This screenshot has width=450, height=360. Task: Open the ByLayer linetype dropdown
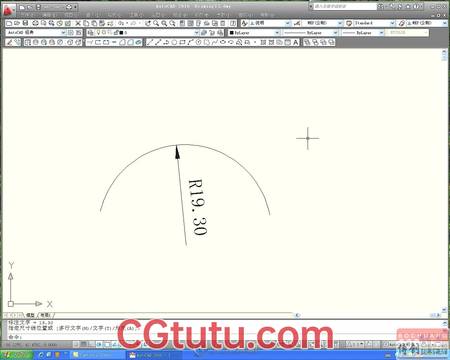[x=311, y=33]
